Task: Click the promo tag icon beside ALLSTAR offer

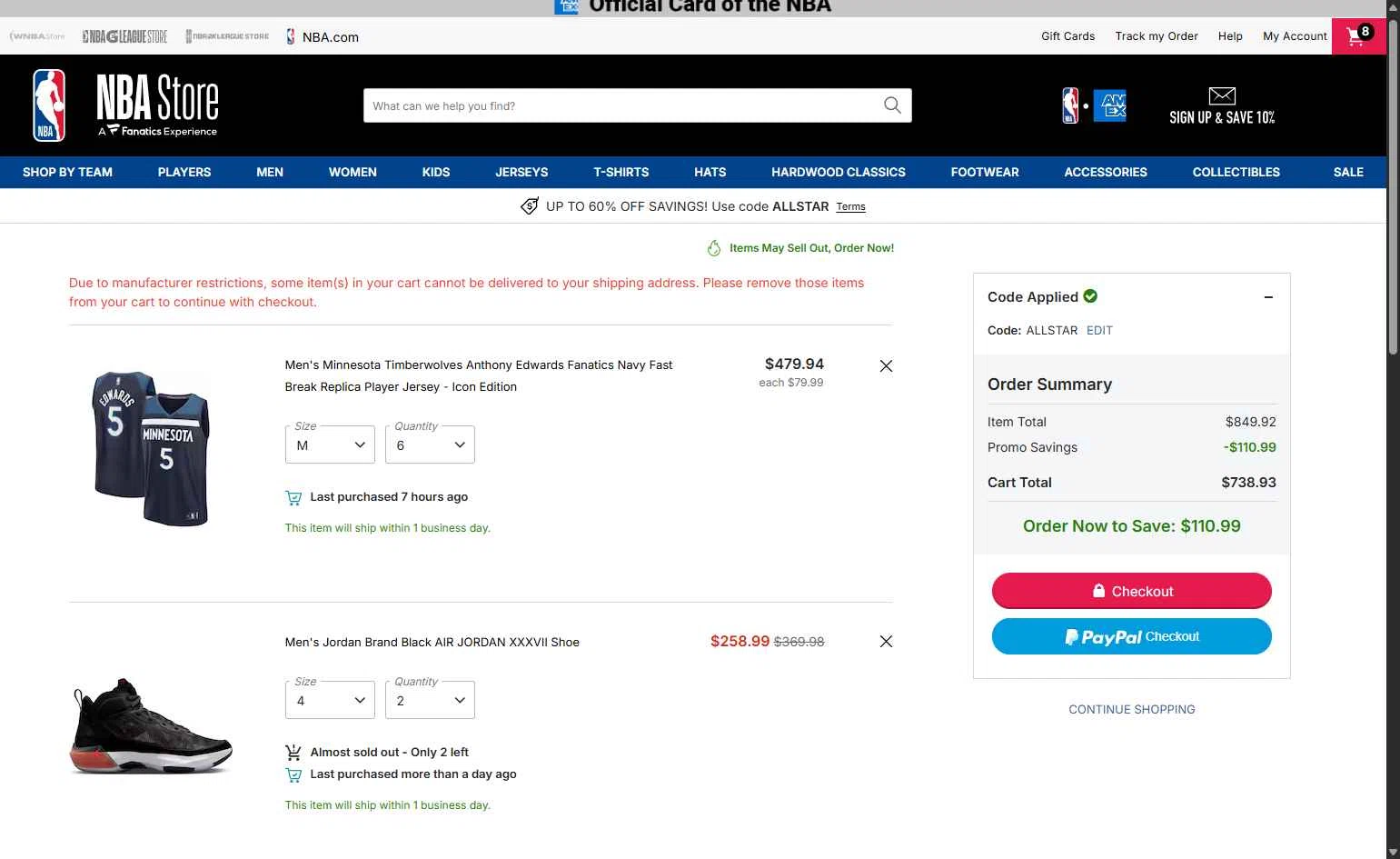Action: tap(529, 206)
